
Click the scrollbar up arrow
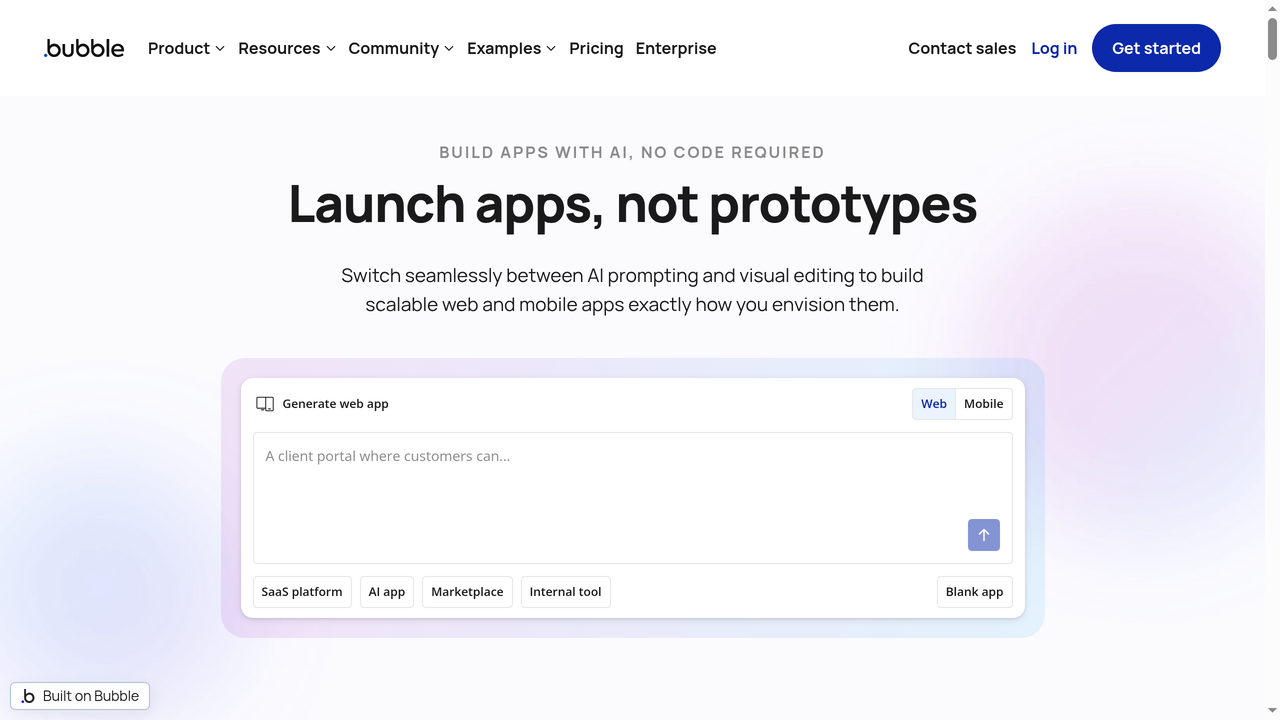[1271, 8]
